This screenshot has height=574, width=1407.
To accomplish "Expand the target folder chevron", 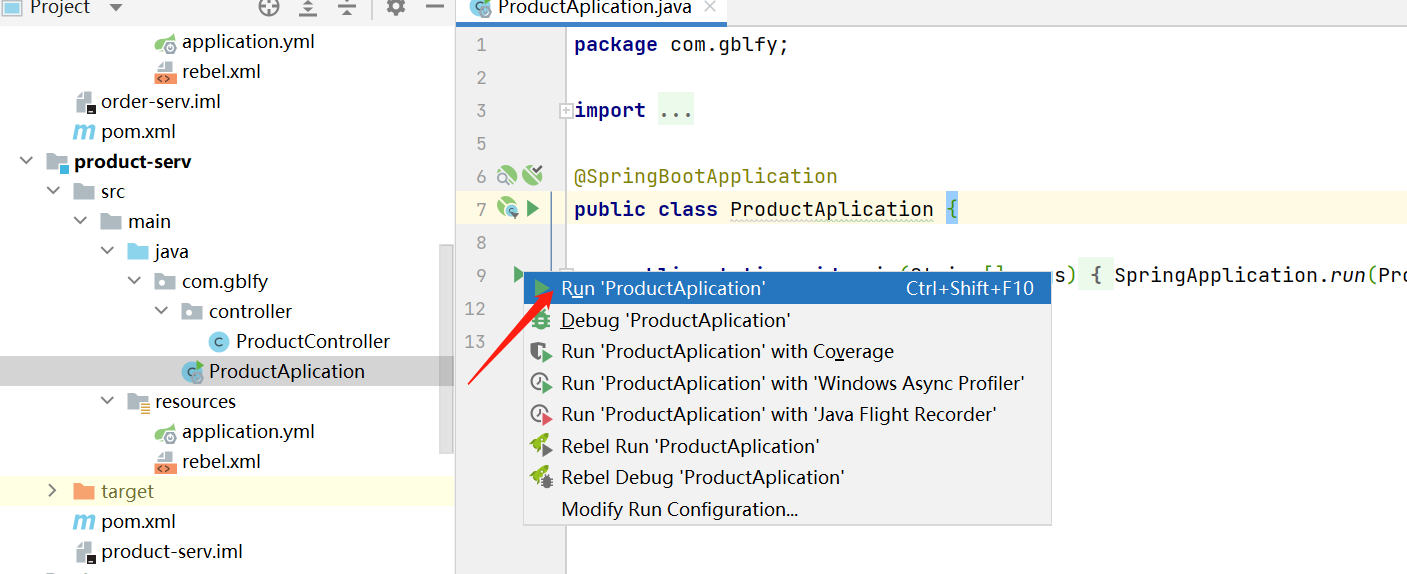I will (x=53, y=491).
